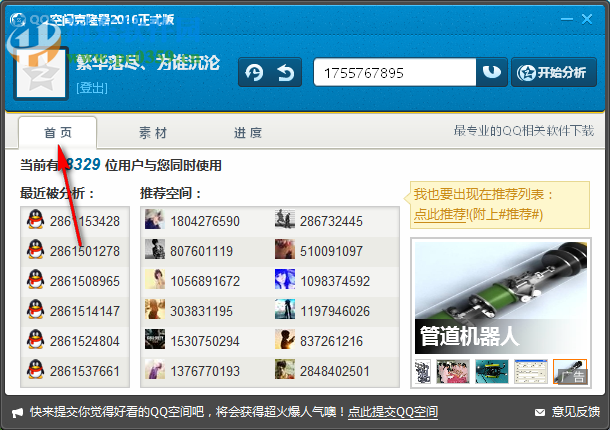
Task: Click penguin icon beside 2861501278
Action: [x=35, y=249]
